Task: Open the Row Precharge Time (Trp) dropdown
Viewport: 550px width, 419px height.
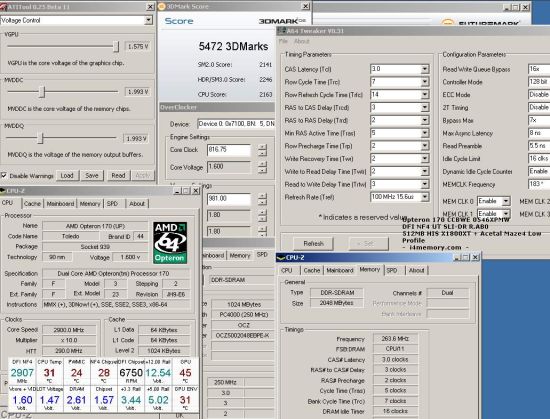Action: tap(425, 146)
